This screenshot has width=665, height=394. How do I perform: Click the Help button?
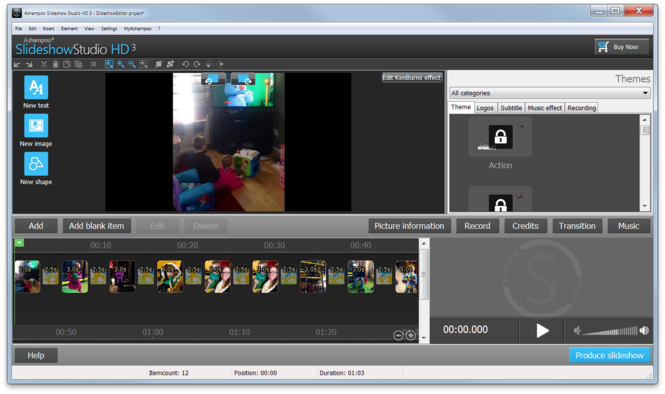(36, 355)
